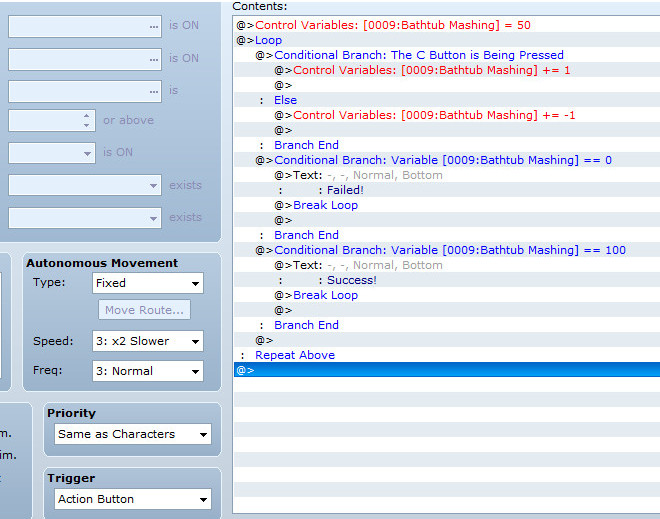Expand second 'exists' condition dropdown
The image size is (660, 519).
[85, 218]
